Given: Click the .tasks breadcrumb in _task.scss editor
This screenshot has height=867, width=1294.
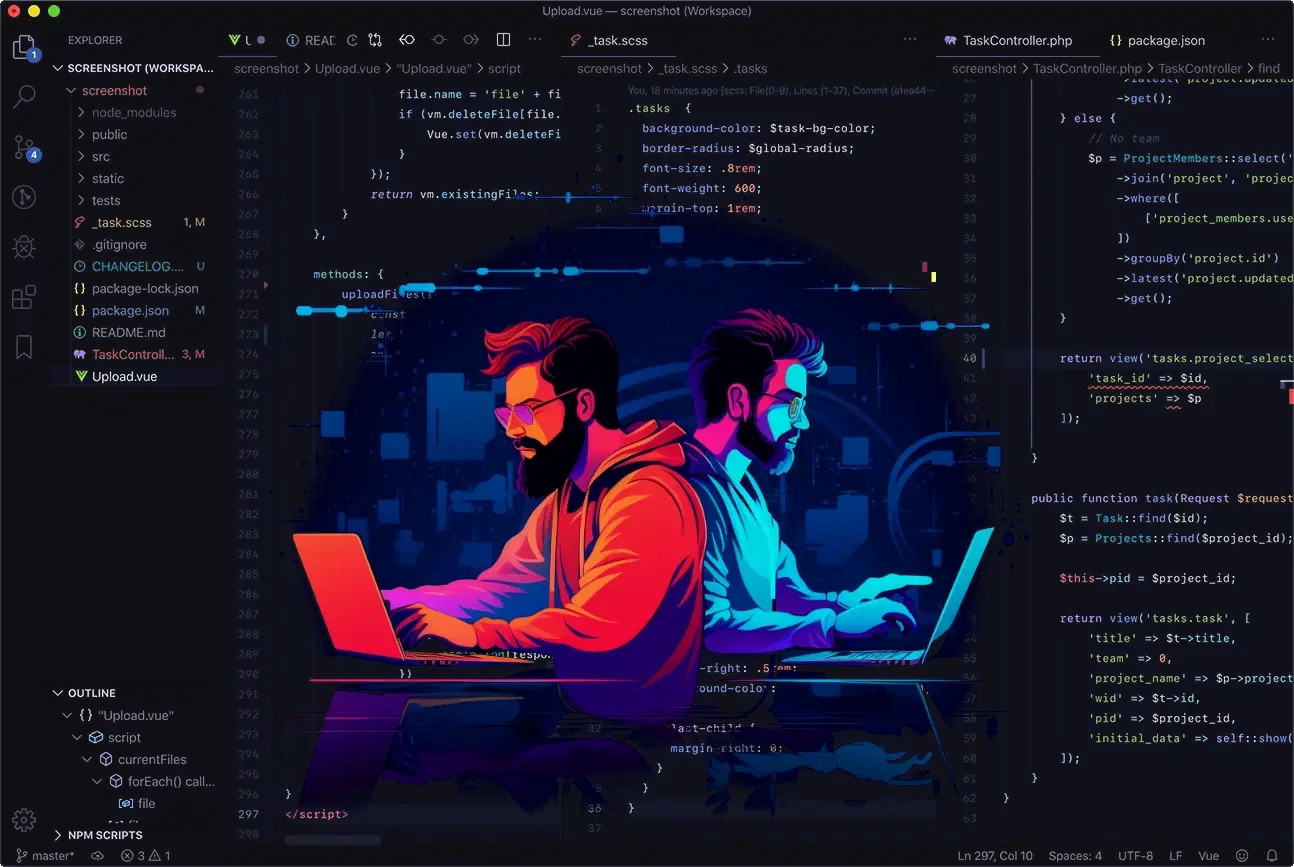Looking at the screenshot, I should tap(750, 68).
